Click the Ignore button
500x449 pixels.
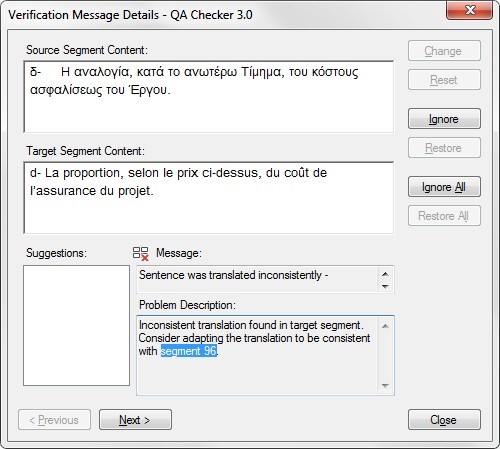tap(444, 119)
